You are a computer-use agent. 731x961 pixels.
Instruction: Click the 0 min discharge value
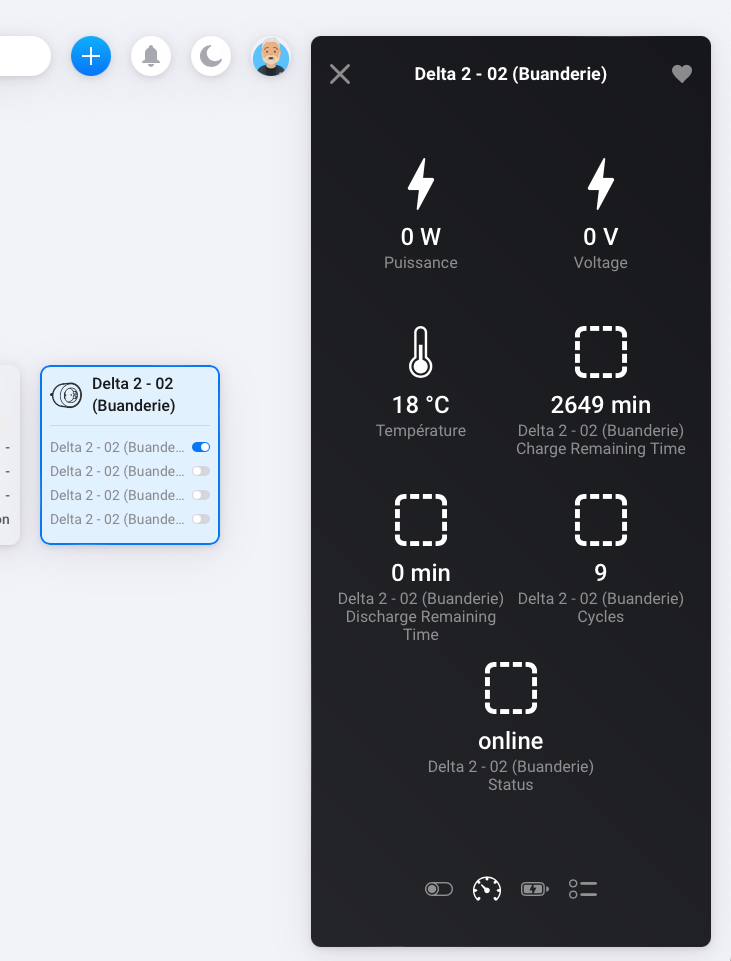pos(421,572)
